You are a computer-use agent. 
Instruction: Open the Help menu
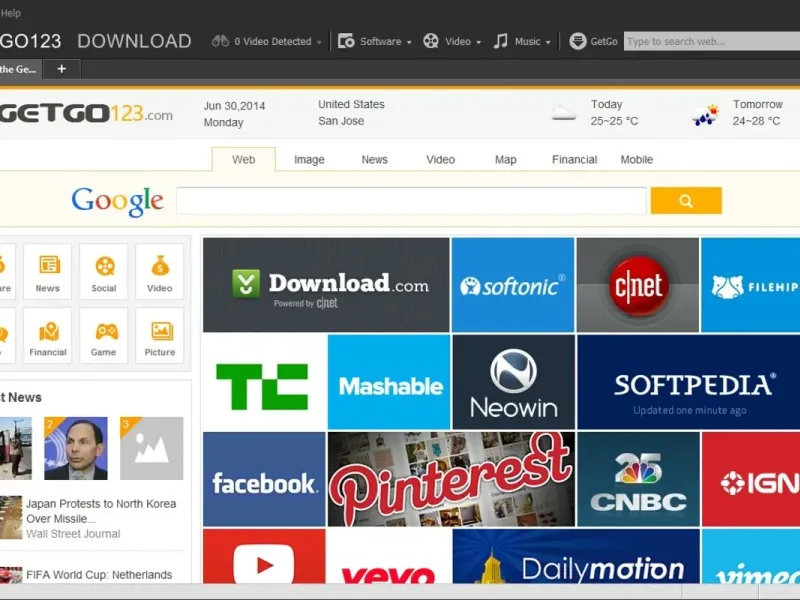click(10, 13)
